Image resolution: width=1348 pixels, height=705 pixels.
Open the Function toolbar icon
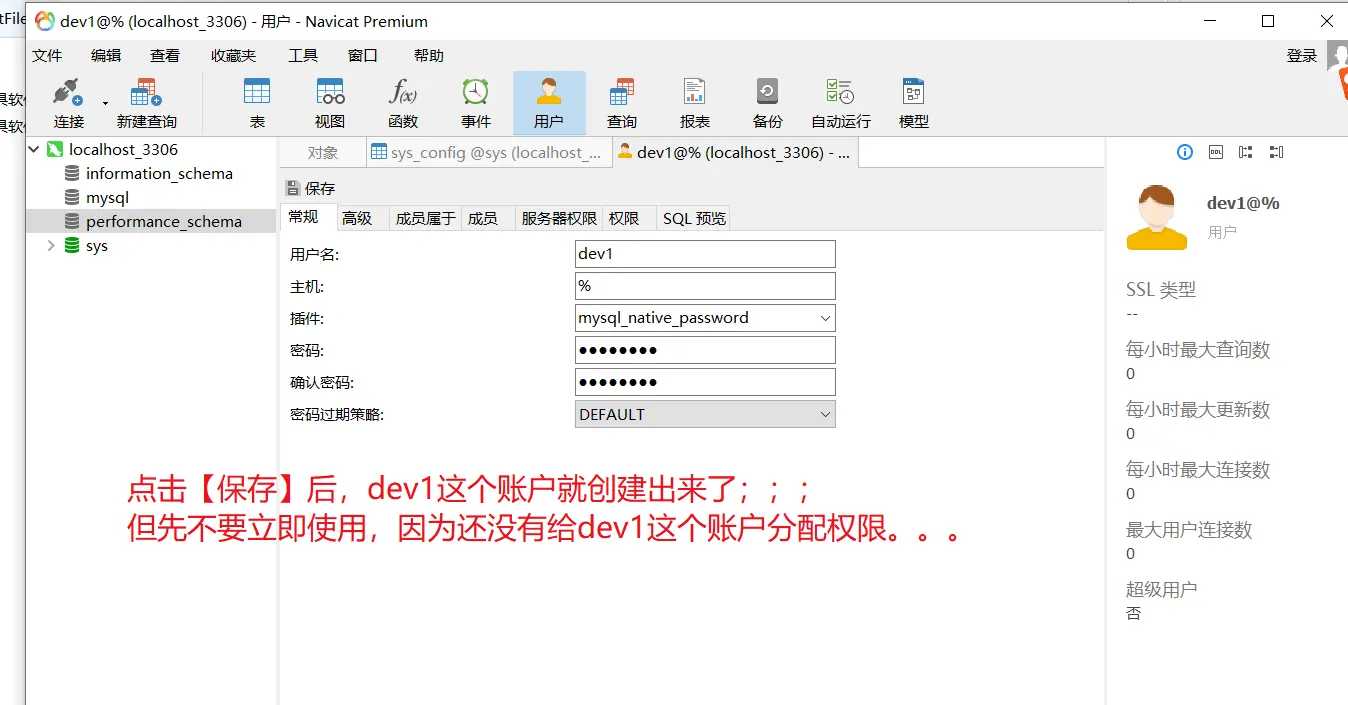pyautogui.click(x=403, y=103)
